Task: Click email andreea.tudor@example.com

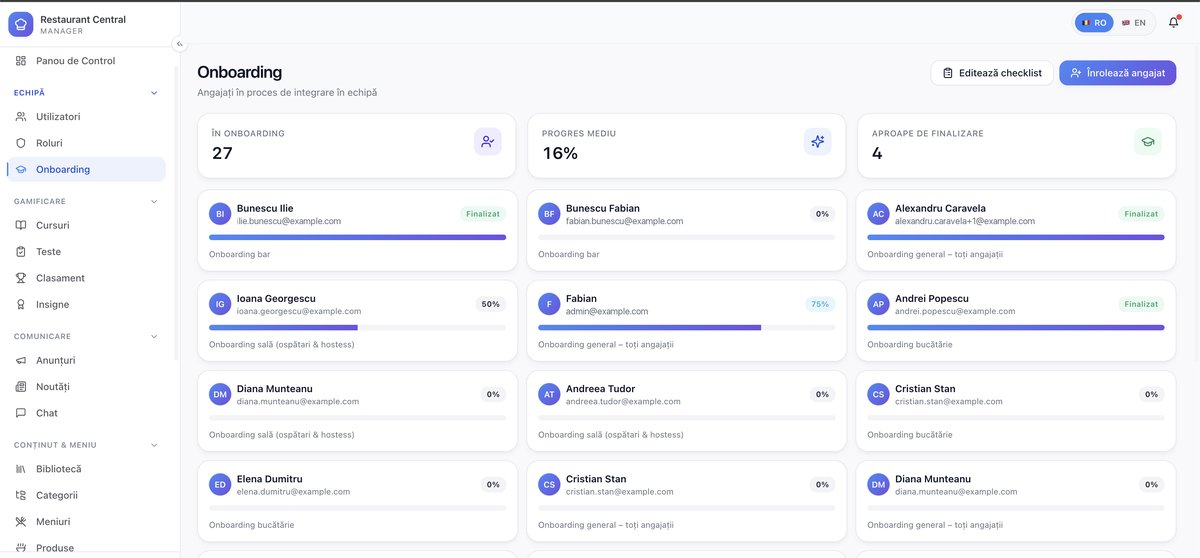Action: pyautogui.click(x=623, y=401)
